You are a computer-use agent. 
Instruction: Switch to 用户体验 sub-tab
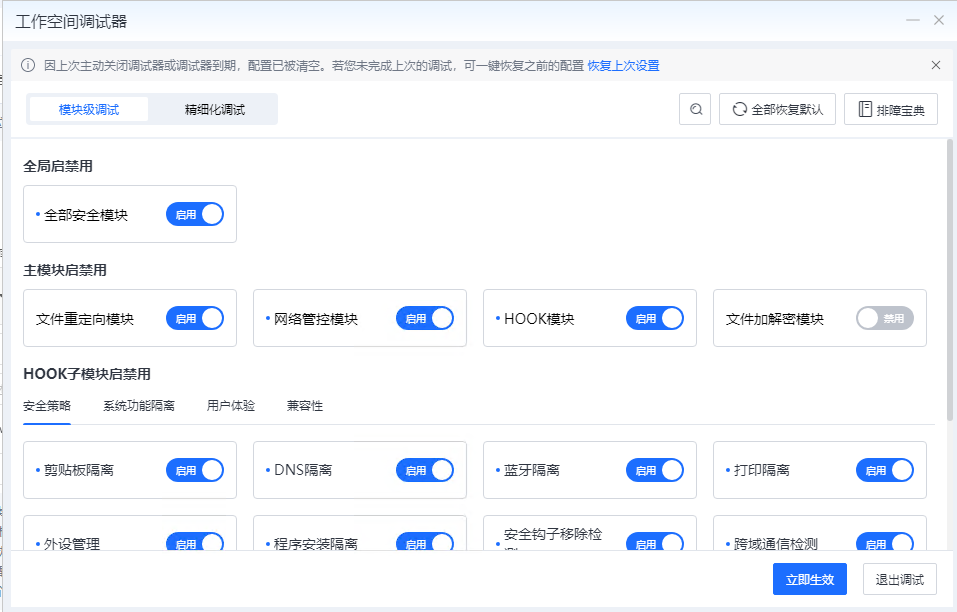[231, 406]
